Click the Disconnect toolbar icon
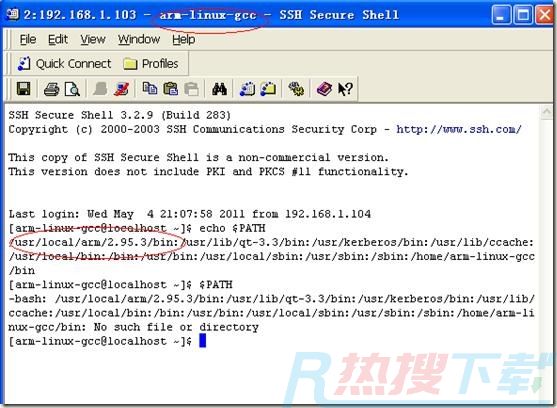557x408 pixels. point(121,89)
